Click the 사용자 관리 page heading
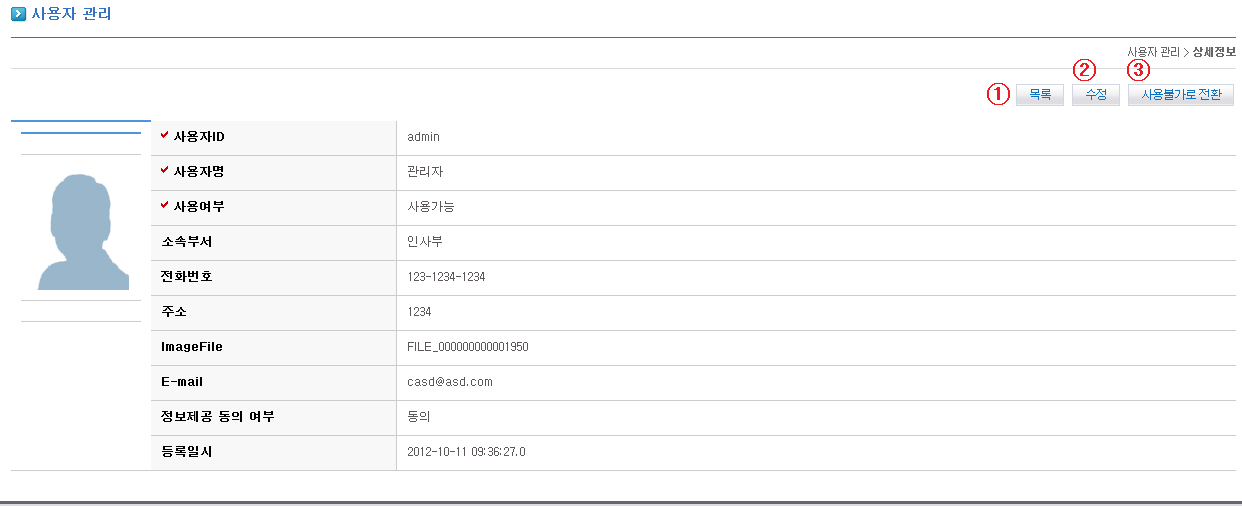The width and height of the screenshot is (1242, 507). coord(72,14)
